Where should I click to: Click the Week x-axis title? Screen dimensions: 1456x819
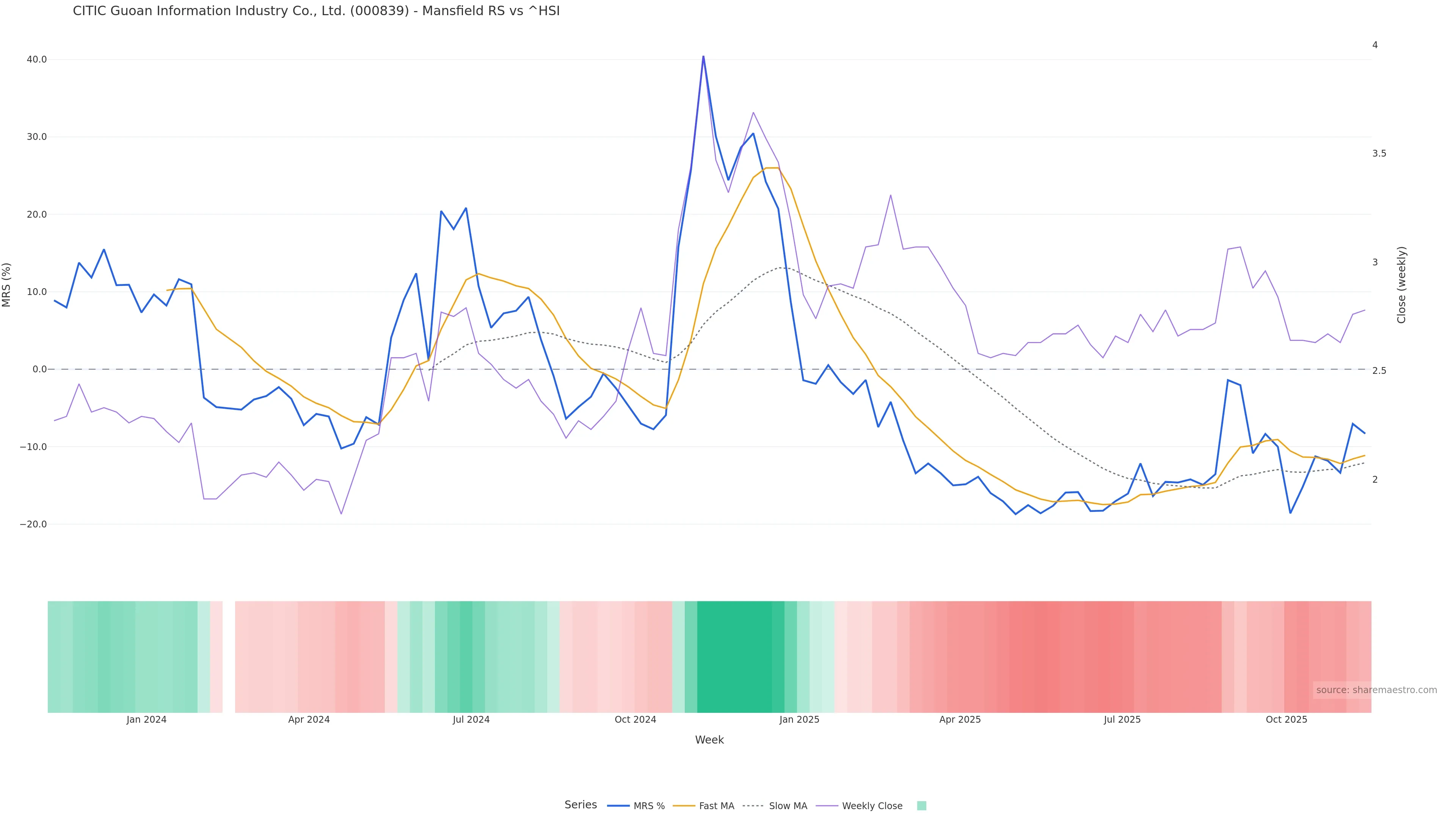(x=709, y=740)
